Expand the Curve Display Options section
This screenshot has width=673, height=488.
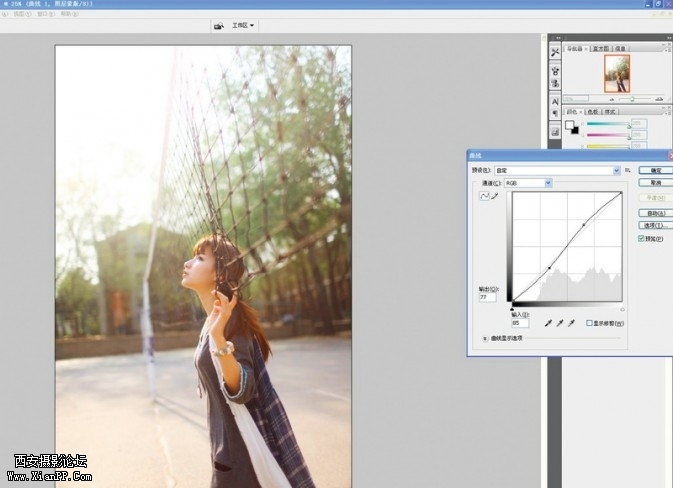pos(485,339)
